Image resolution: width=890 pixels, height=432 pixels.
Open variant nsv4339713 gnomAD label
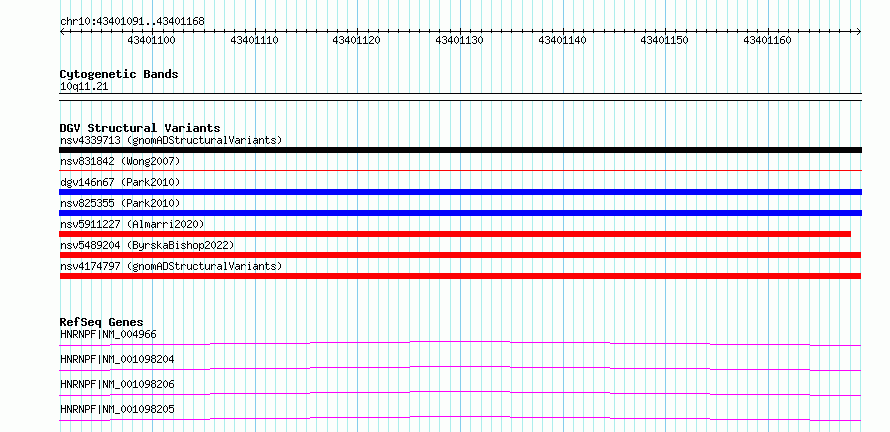[171, 140]
